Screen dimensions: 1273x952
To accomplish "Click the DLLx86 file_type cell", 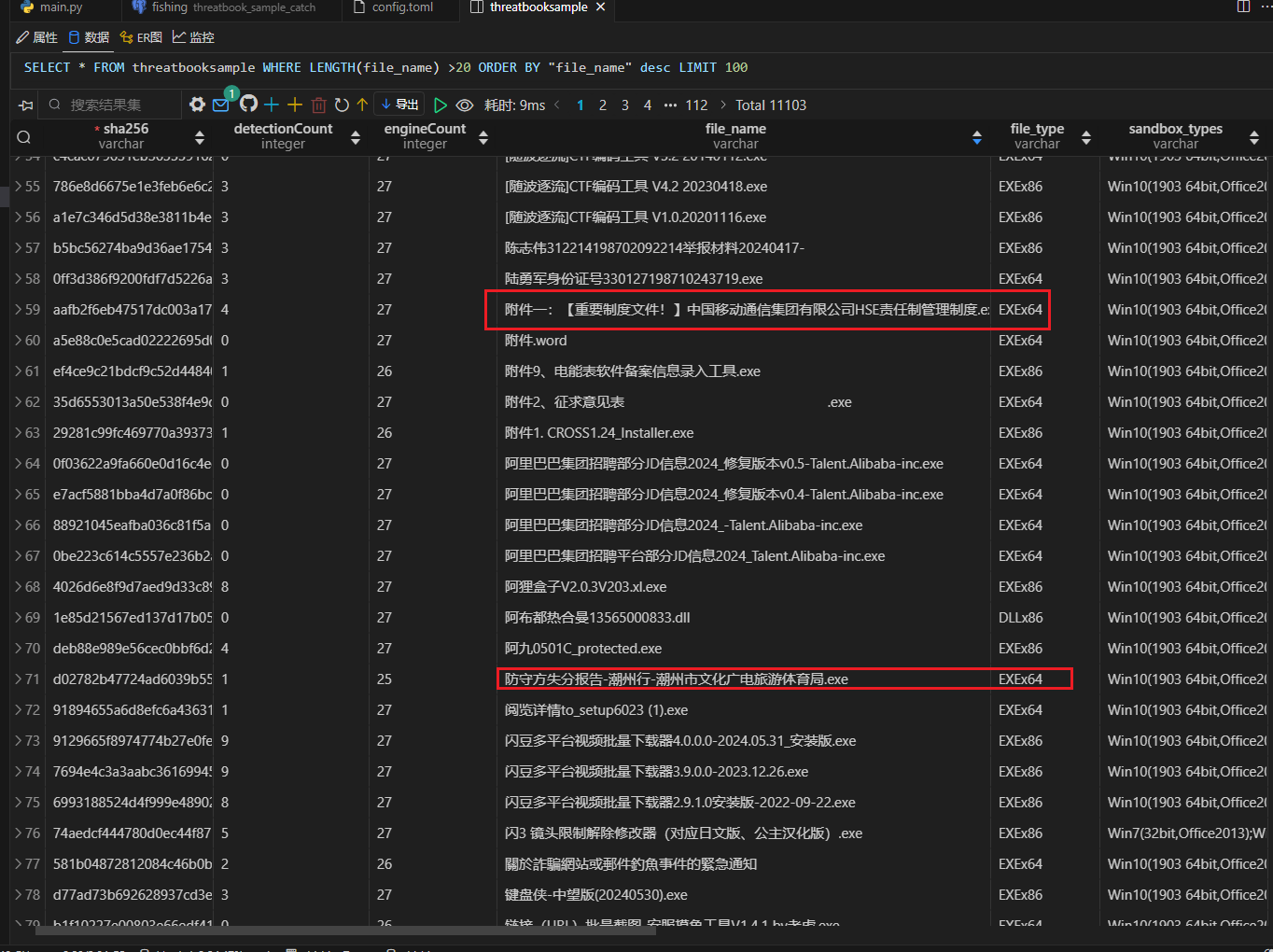I will tap(1044, 618).
